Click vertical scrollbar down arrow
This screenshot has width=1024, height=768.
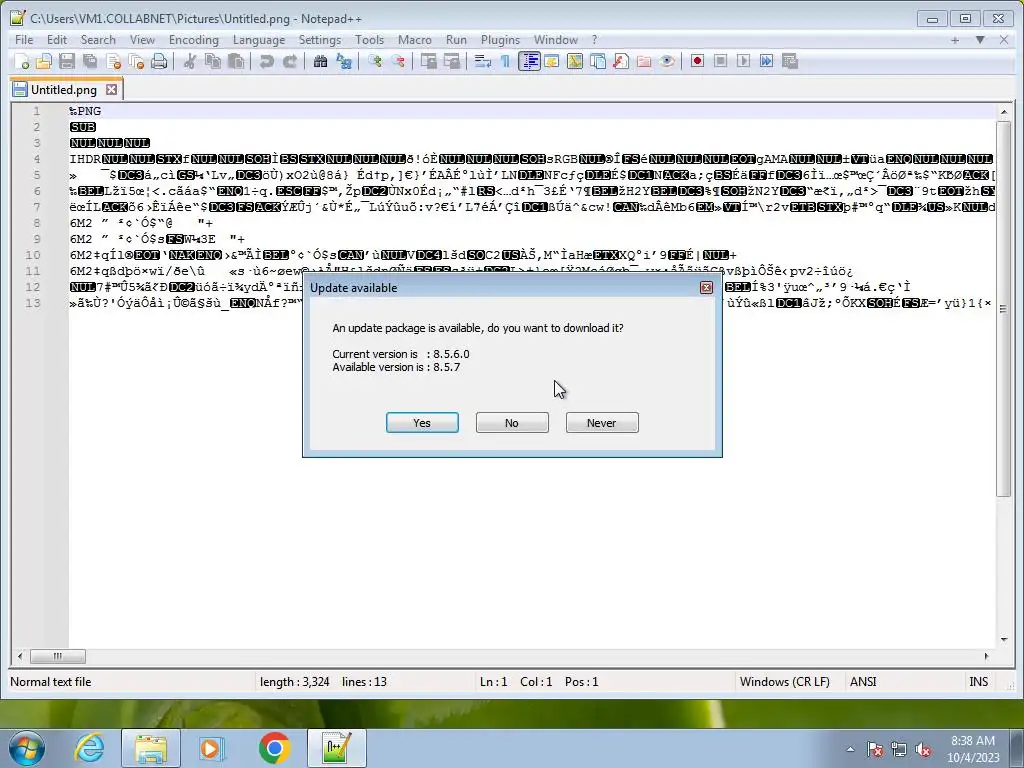tap(1004, 640)
